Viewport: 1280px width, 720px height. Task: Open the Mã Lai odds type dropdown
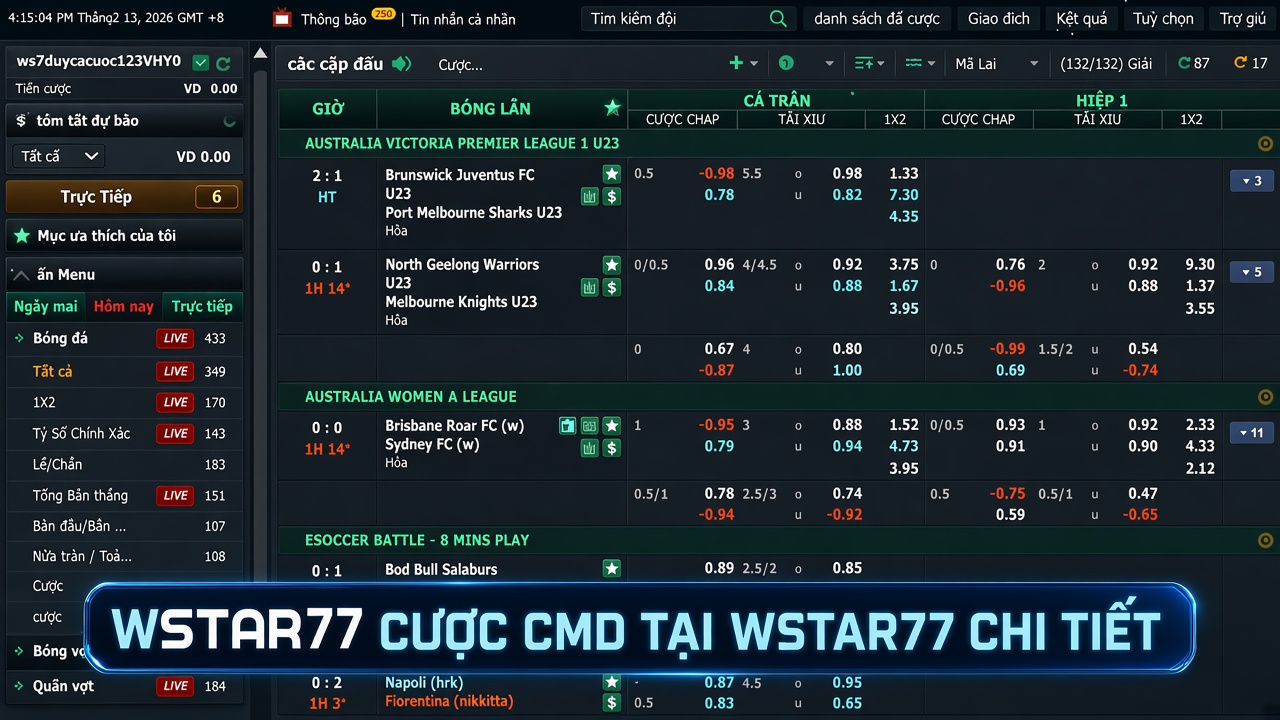996,64
